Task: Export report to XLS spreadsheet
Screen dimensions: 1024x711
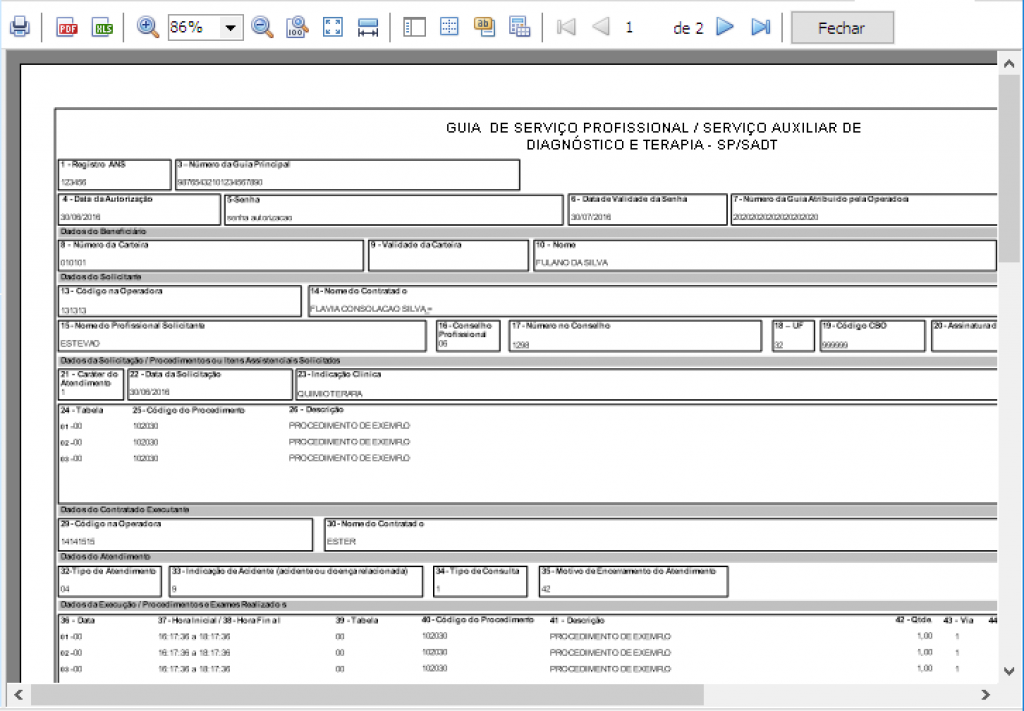Action: point(102,28)
